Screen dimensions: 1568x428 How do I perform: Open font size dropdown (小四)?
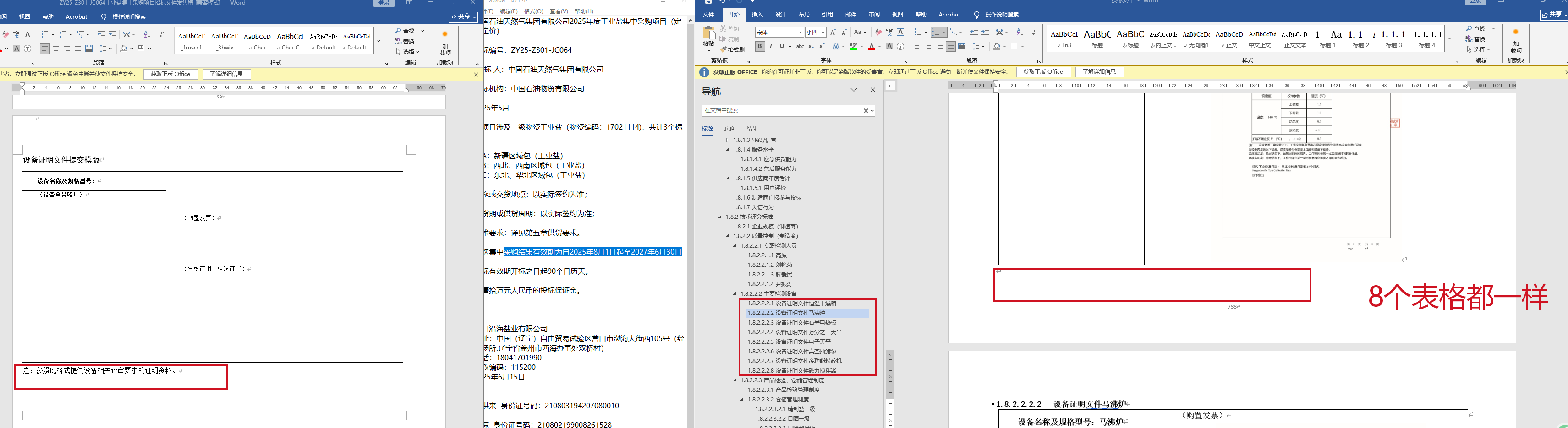point(823,32)
